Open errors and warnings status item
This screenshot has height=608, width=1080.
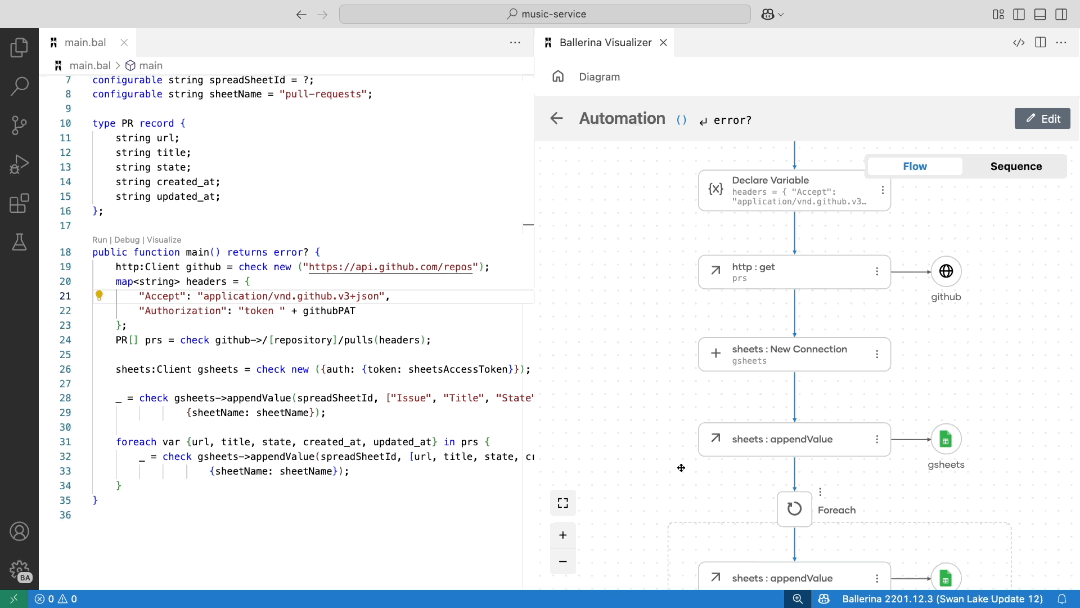tap(56, 599)
